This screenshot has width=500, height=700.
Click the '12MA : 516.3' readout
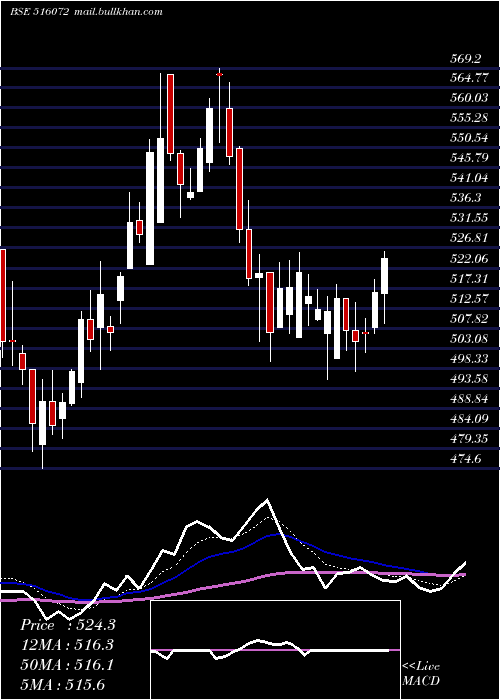coord(67,645)
